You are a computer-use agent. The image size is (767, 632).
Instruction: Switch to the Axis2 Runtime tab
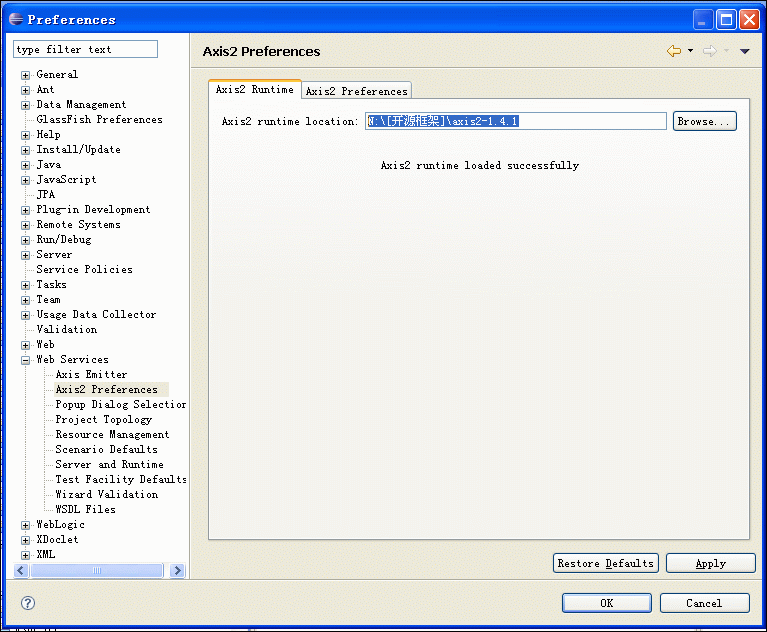[x=254, y=90]
